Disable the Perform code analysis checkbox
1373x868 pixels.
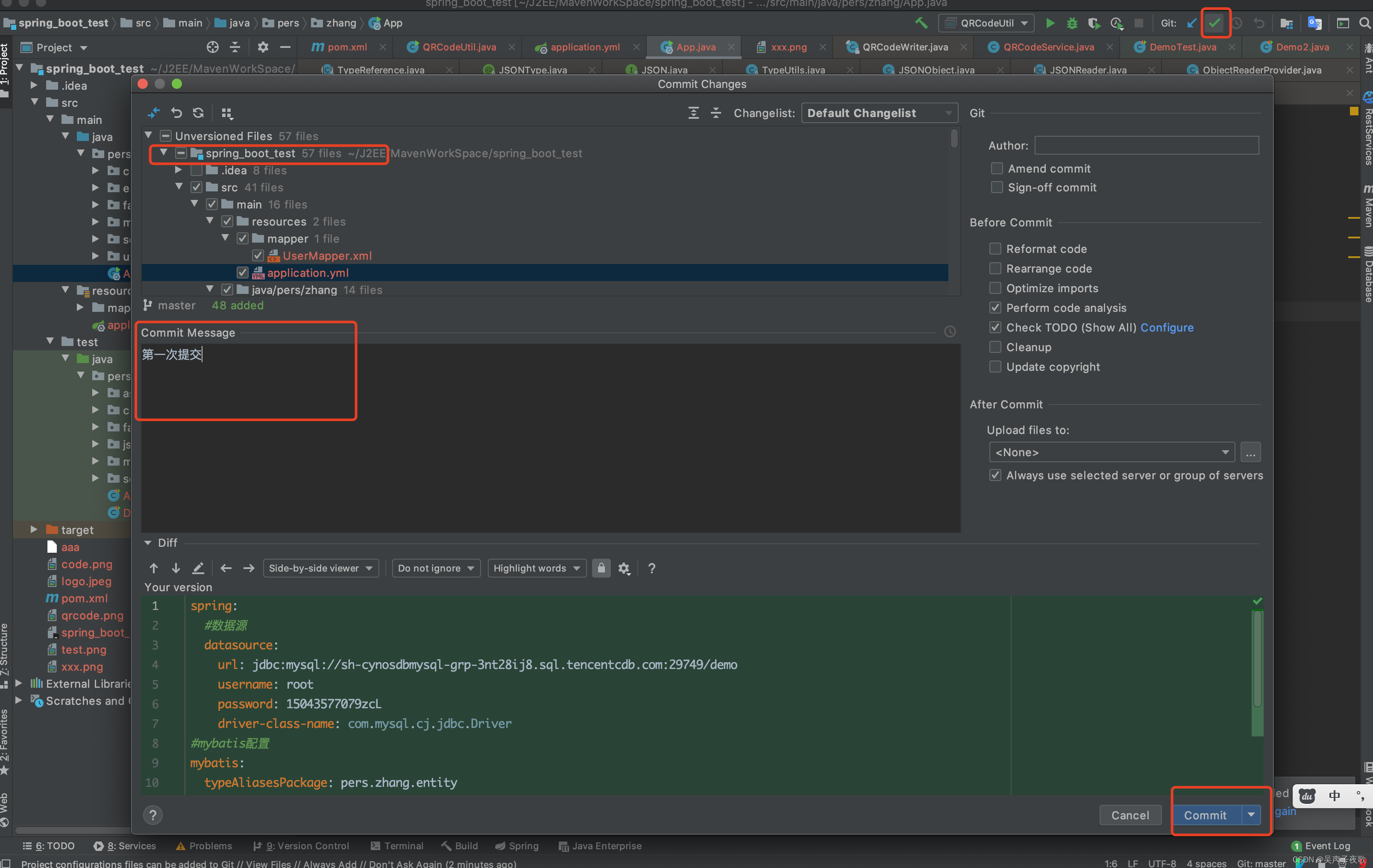(995, 308)
